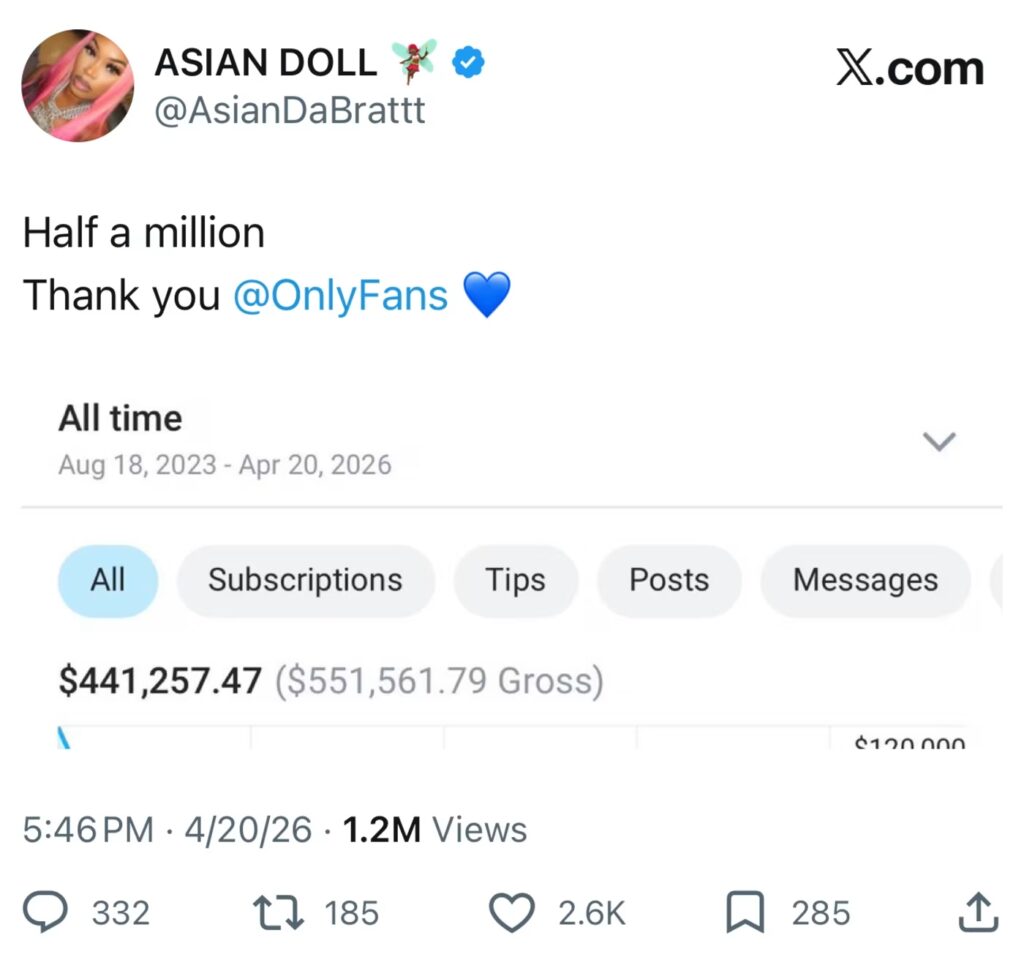Select the Tips filter tab
This screenshot has height=957, width=1024.
515,580
